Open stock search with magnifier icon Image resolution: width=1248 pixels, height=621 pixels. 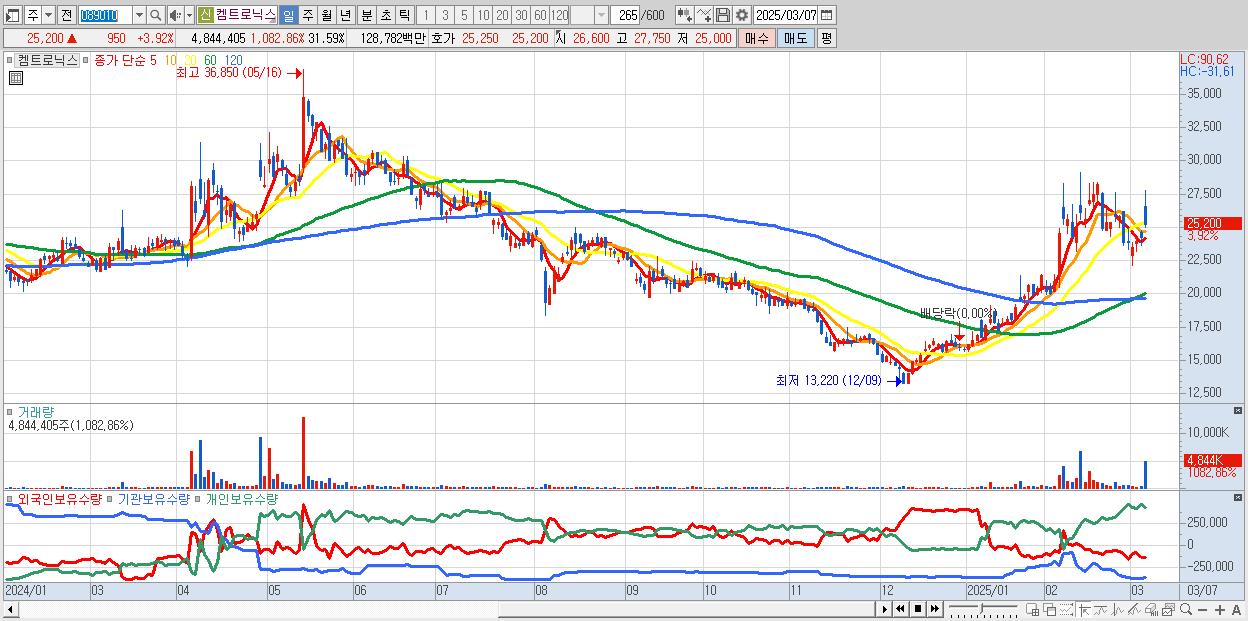coord(156,15)
